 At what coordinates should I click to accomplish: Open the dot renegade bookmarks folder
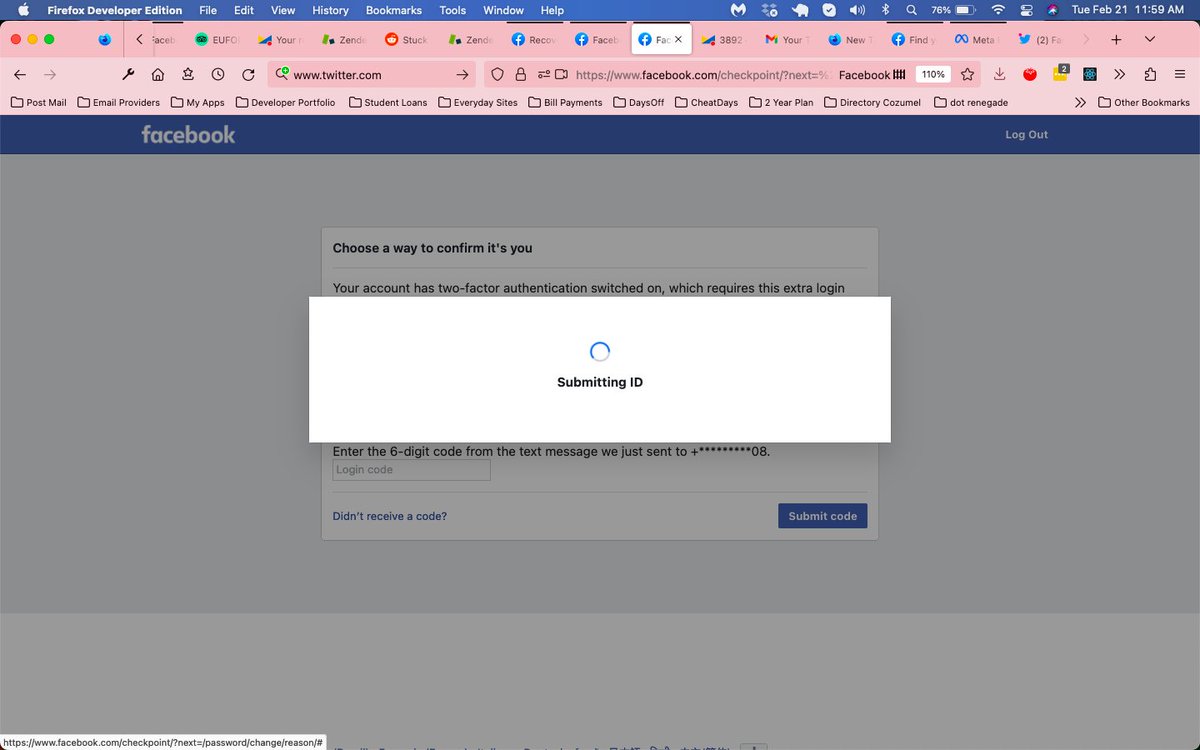tap(970, 102)
